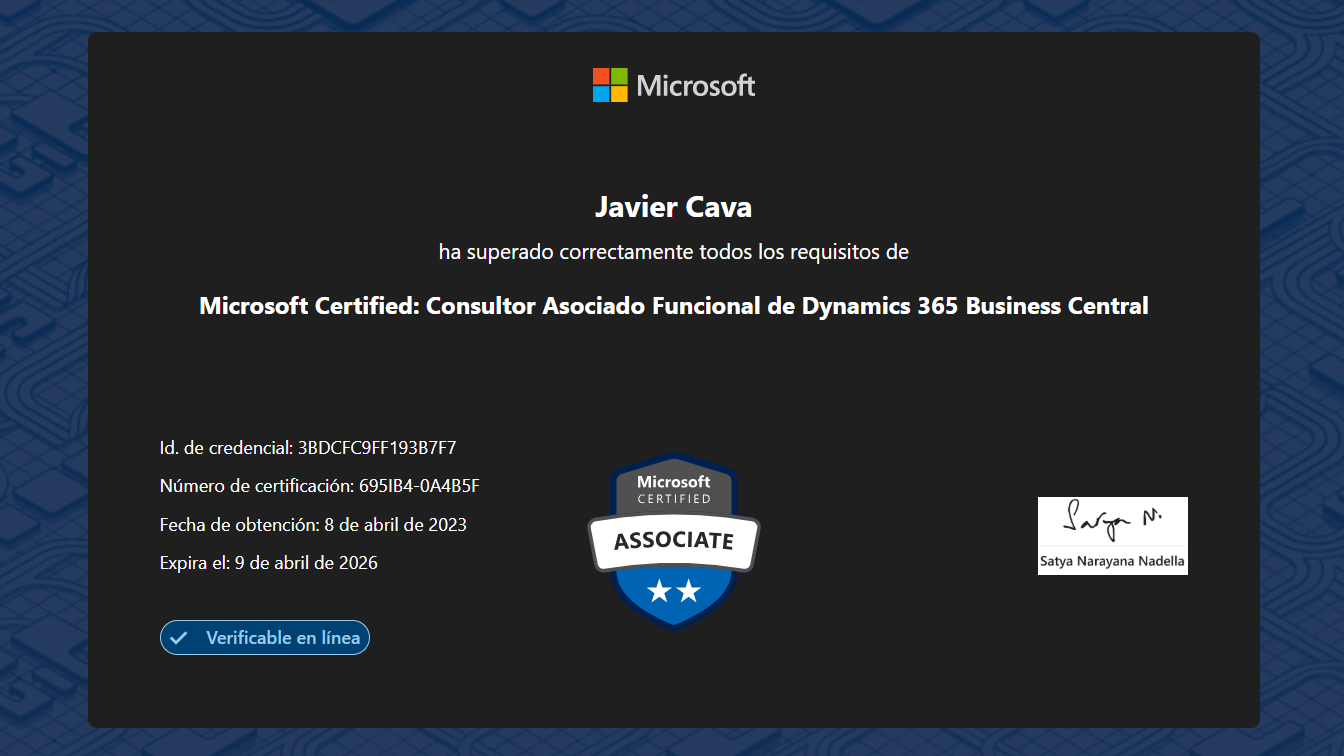Expand the credential ID 3BDCFC9FF193B7F7
The width and height of the screenshot is (1344, 756).
307,448
